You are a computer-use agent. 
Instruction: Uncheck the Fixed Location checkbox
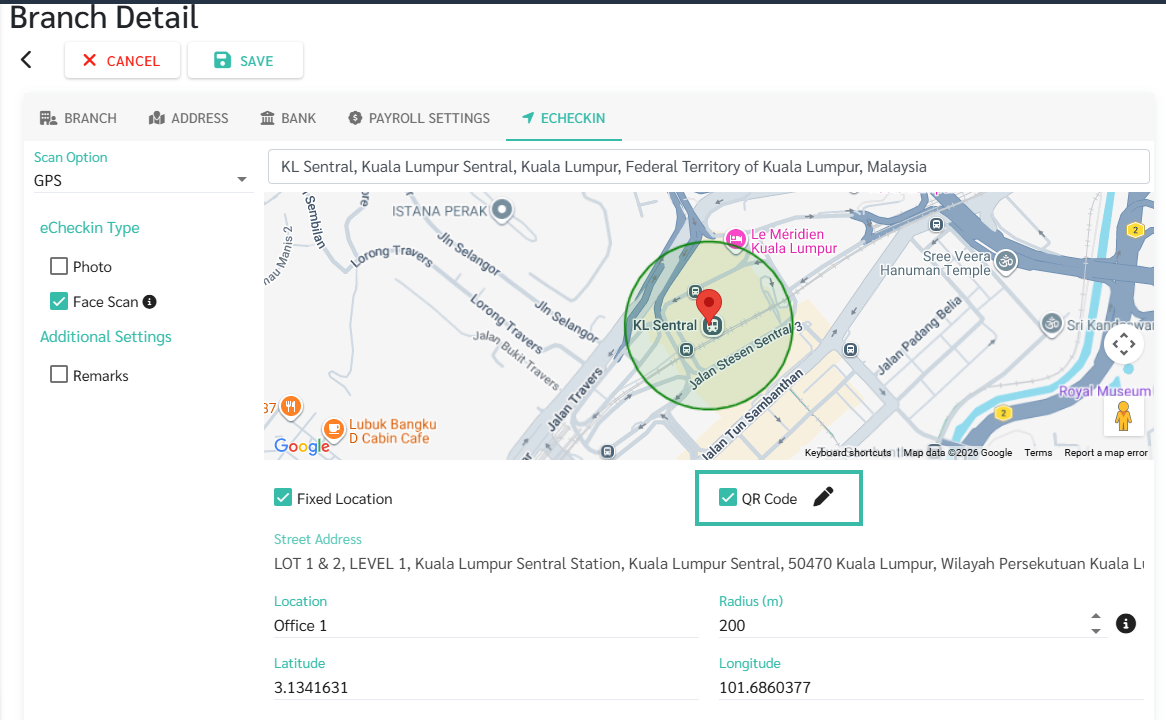tap(283, 498)
